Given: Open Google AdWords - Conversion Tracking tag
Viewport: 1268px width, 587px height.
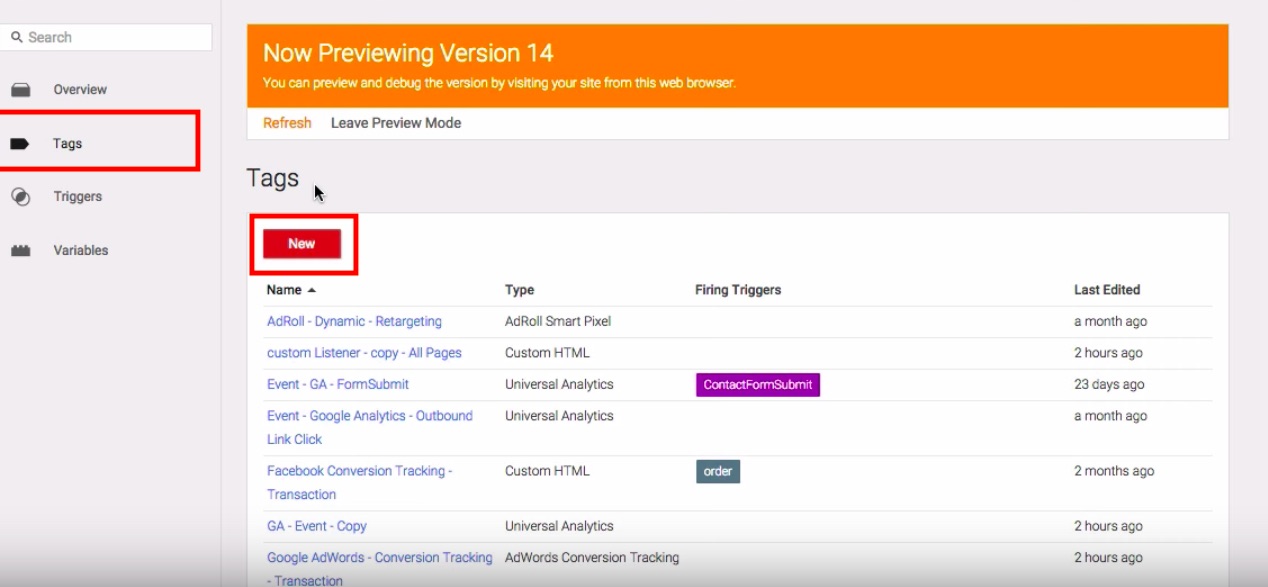Looking at the screenshot, I should [380, 568].
